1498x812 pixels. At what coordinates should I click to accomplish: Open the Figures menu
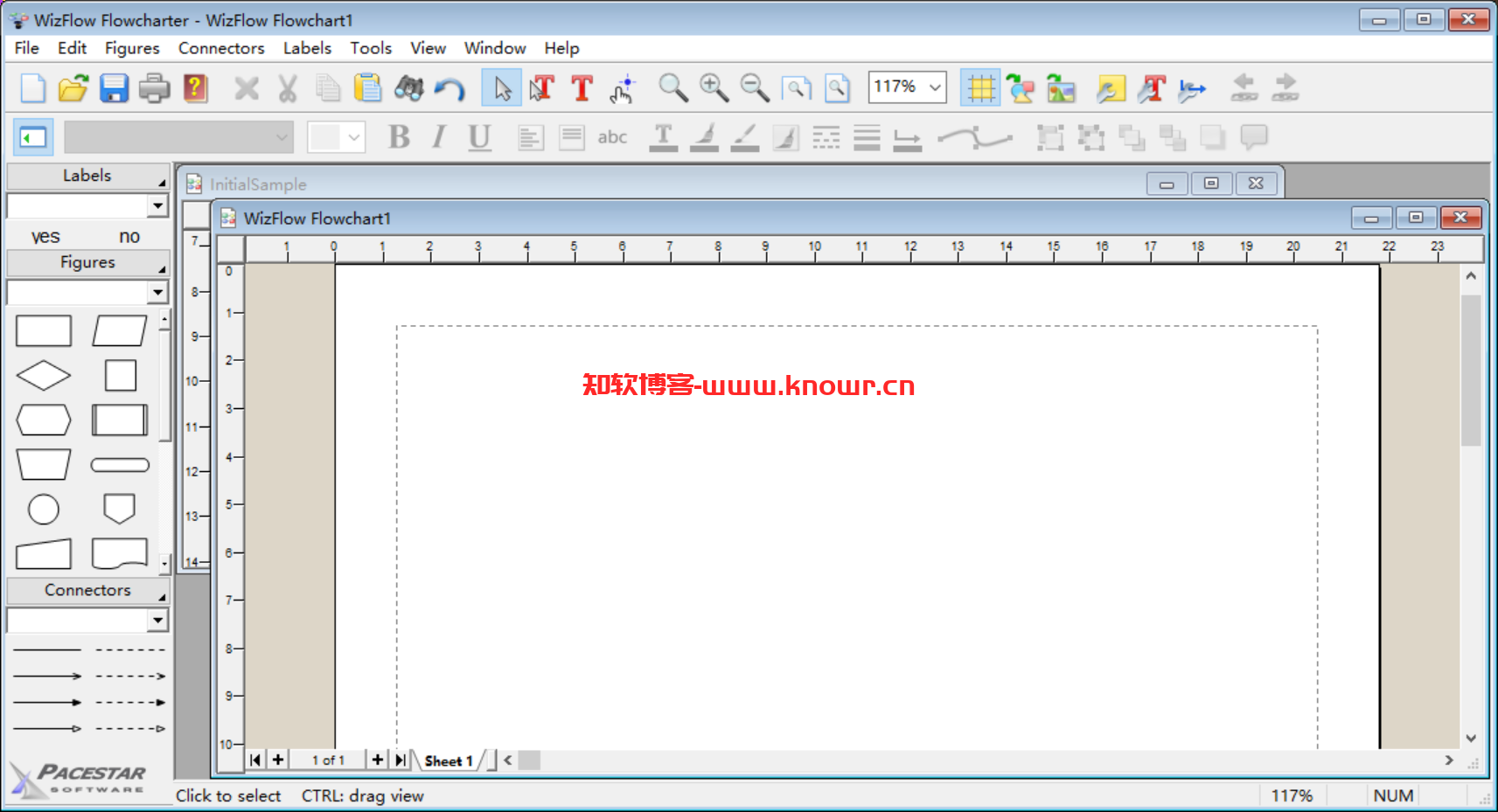tap(132, 48)
